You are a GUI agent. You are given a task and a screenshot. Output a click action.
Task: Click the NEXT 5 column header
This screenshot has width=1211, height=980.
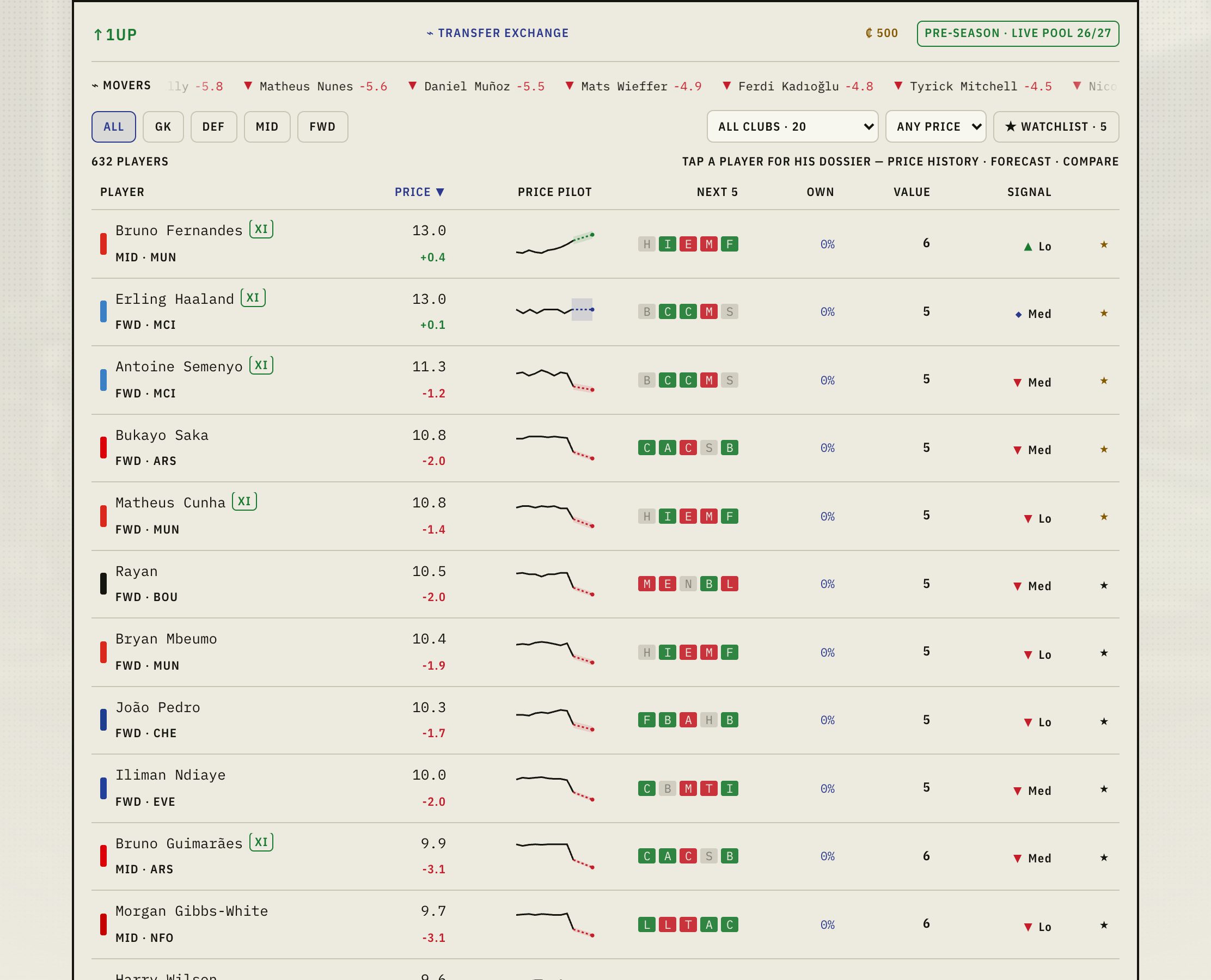click(717, 192)
